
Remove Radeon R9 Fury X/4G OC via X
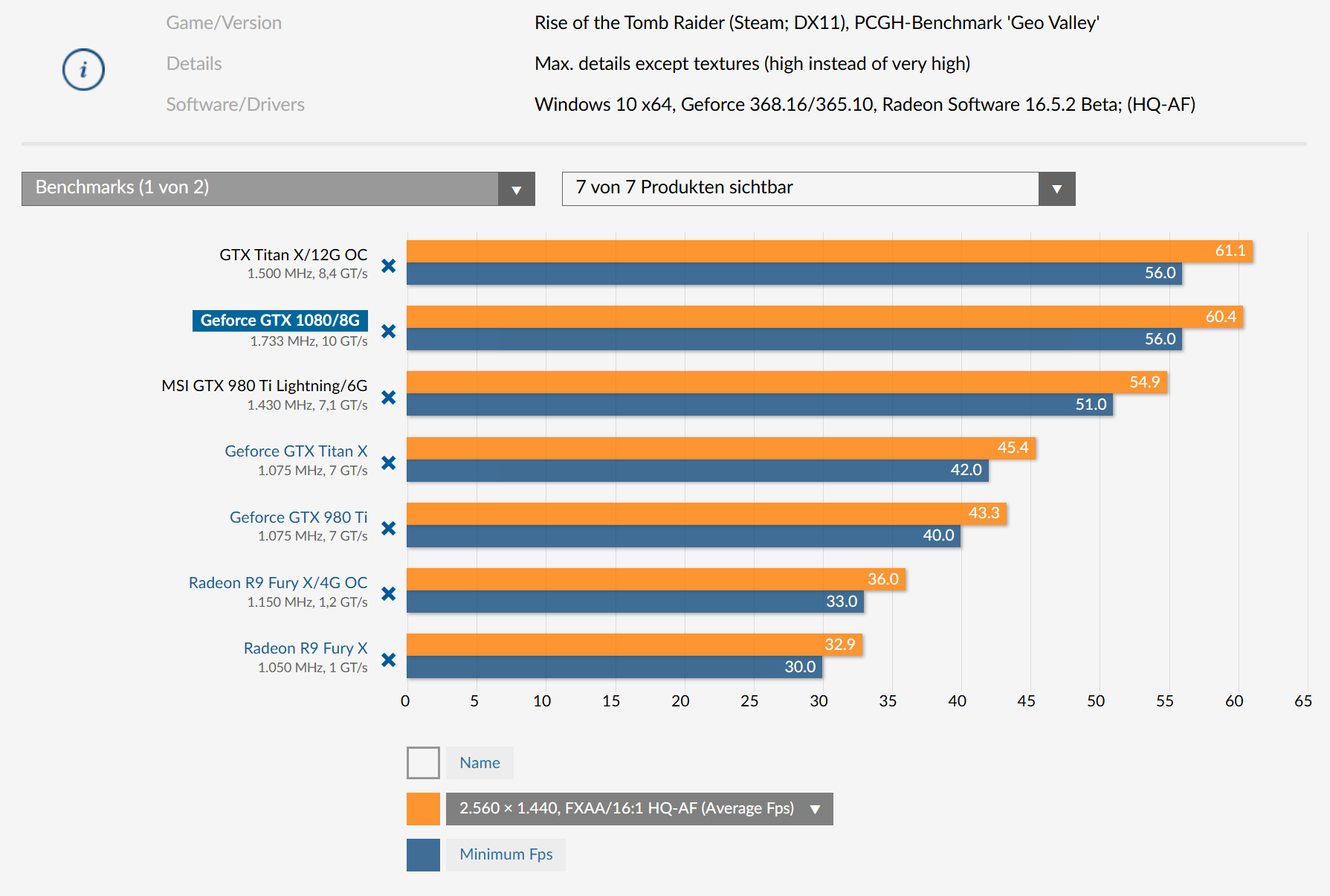[x=388, y=593]
